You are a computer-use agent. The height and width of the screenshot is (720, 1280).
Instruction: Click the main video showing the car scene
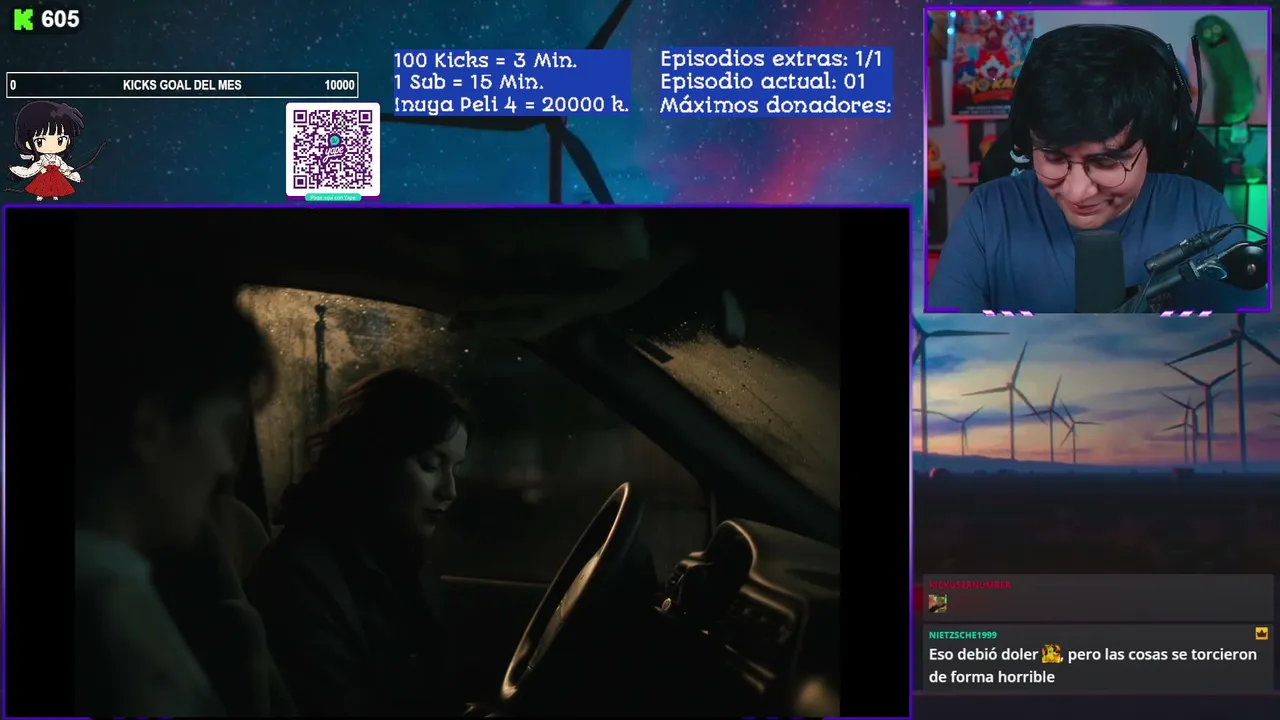tap(458, 462)
